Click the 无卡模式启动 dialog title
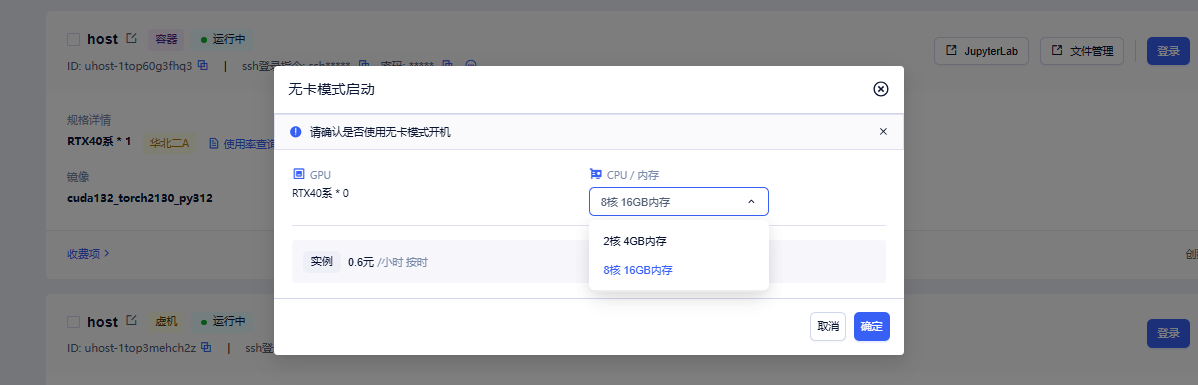The width and height of the screenshot is (1198, 385). click(x=331, y=89)
